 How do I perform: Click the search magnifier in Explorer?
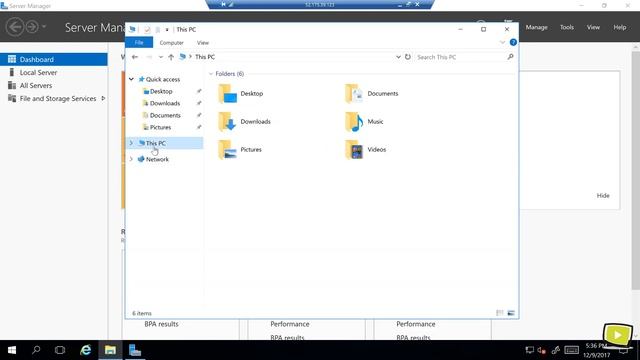tap(510, 57)
